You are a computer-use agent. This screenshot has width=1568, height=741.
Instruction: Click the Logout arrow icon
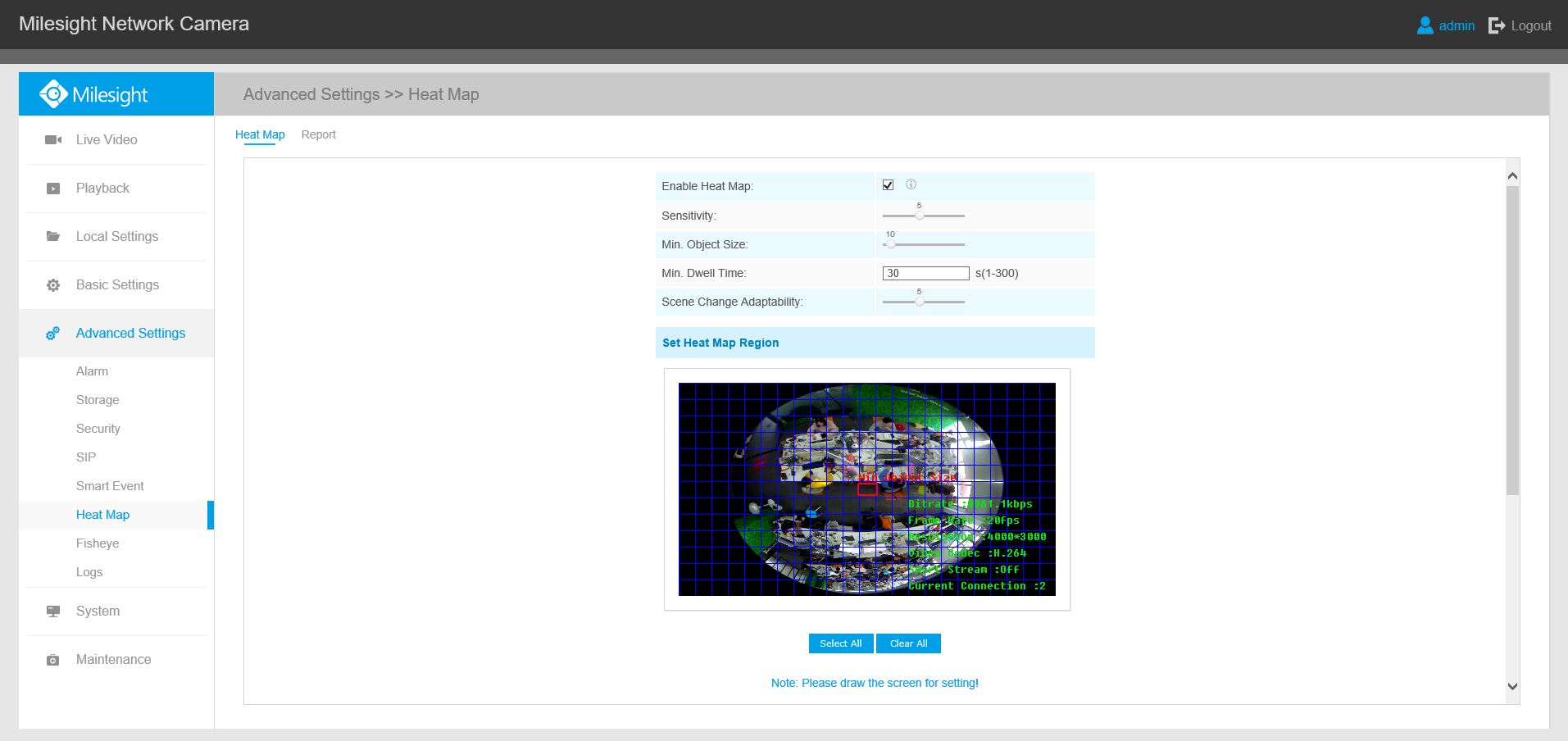pos(1497,25)
